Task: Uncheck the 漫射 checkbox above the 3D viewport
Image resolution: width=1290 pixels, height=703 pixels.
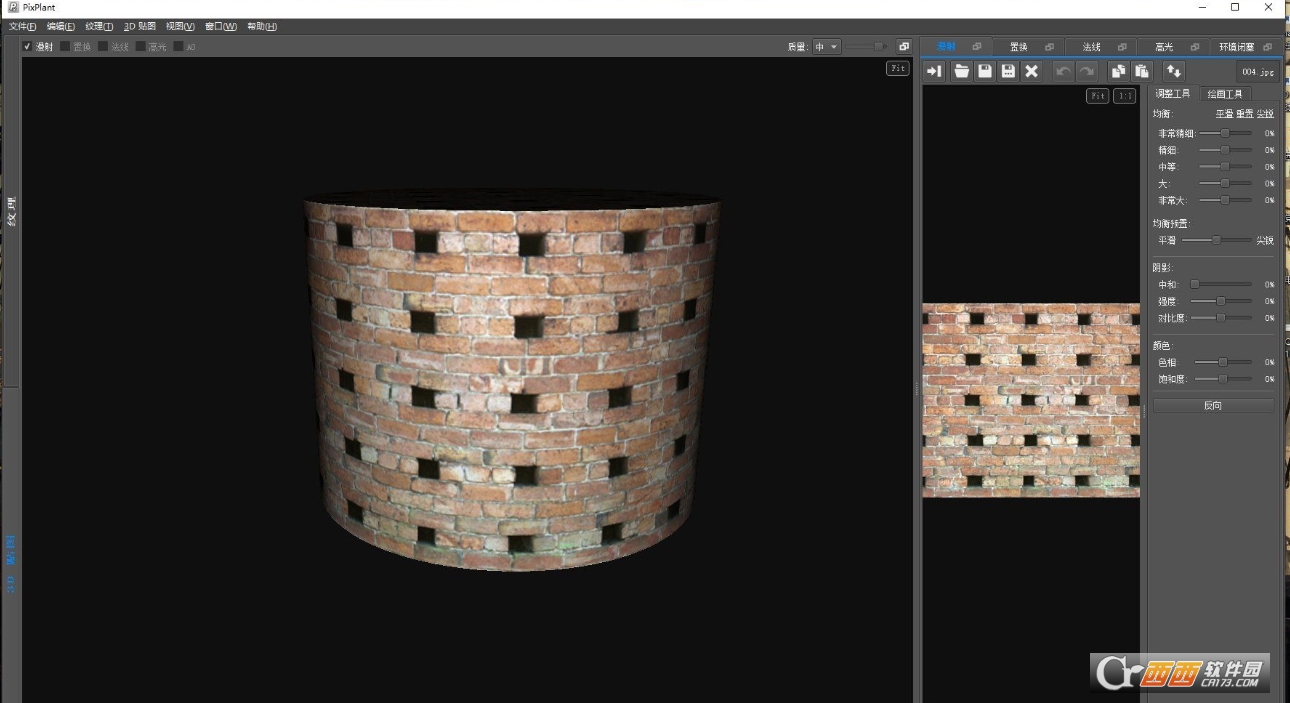Action: tap(28, 46)
